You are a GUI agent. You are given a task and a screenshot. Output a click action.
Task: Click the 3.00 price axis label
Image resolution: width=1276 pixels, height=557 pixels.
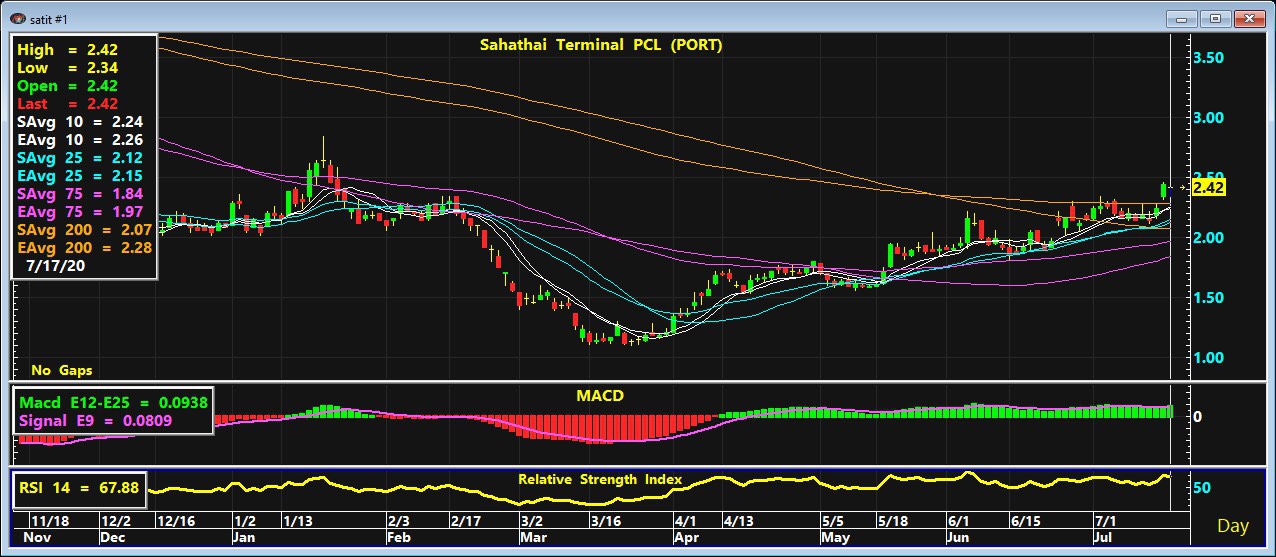(1209, 118)
